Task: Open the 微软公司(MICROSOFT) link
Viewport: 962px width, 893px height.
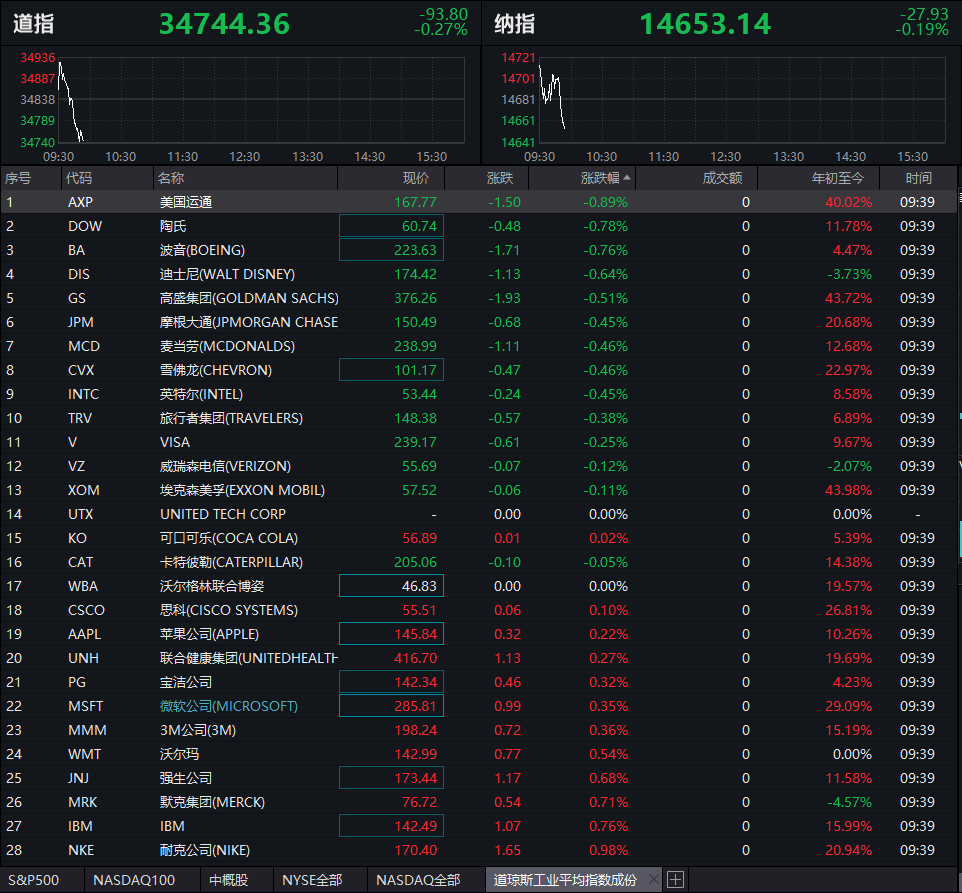Action: 229,706
